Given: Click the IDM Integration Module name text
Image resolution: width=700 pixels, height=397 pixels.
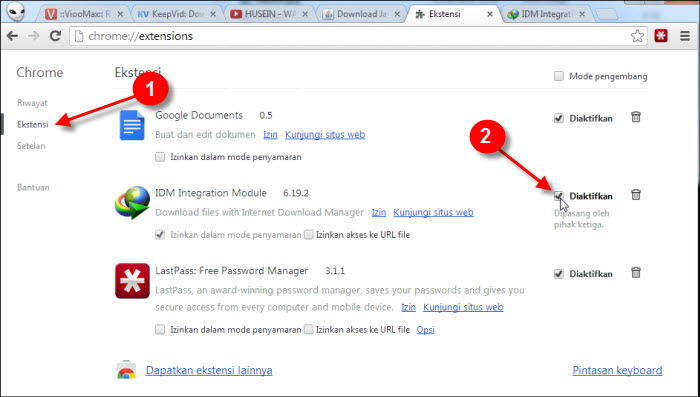Looking at the screenshot, I should pyautogui.click(x=211, y=193).
